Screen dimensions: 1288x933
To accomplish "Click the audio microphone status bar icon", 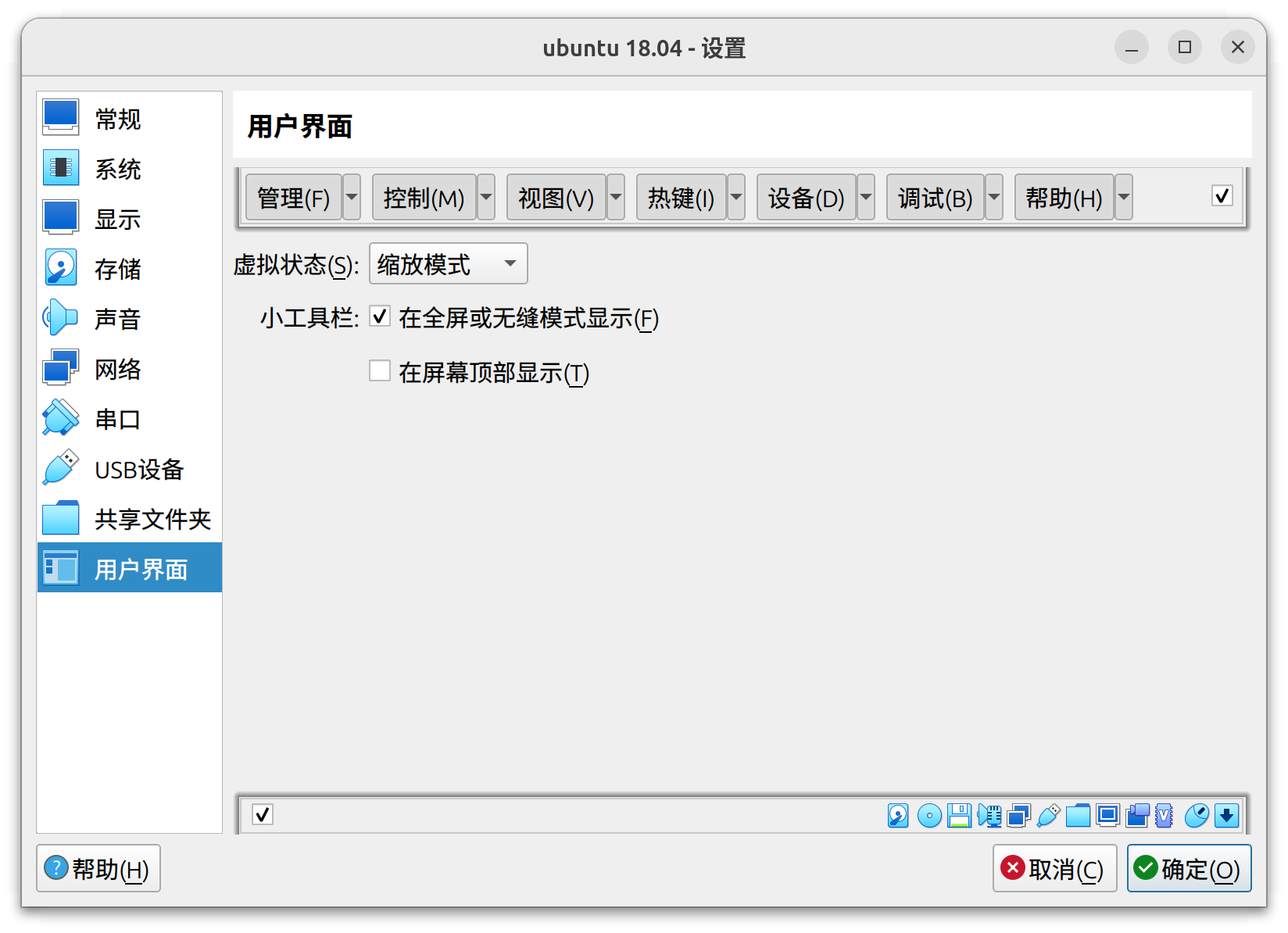I will (989, 816).
